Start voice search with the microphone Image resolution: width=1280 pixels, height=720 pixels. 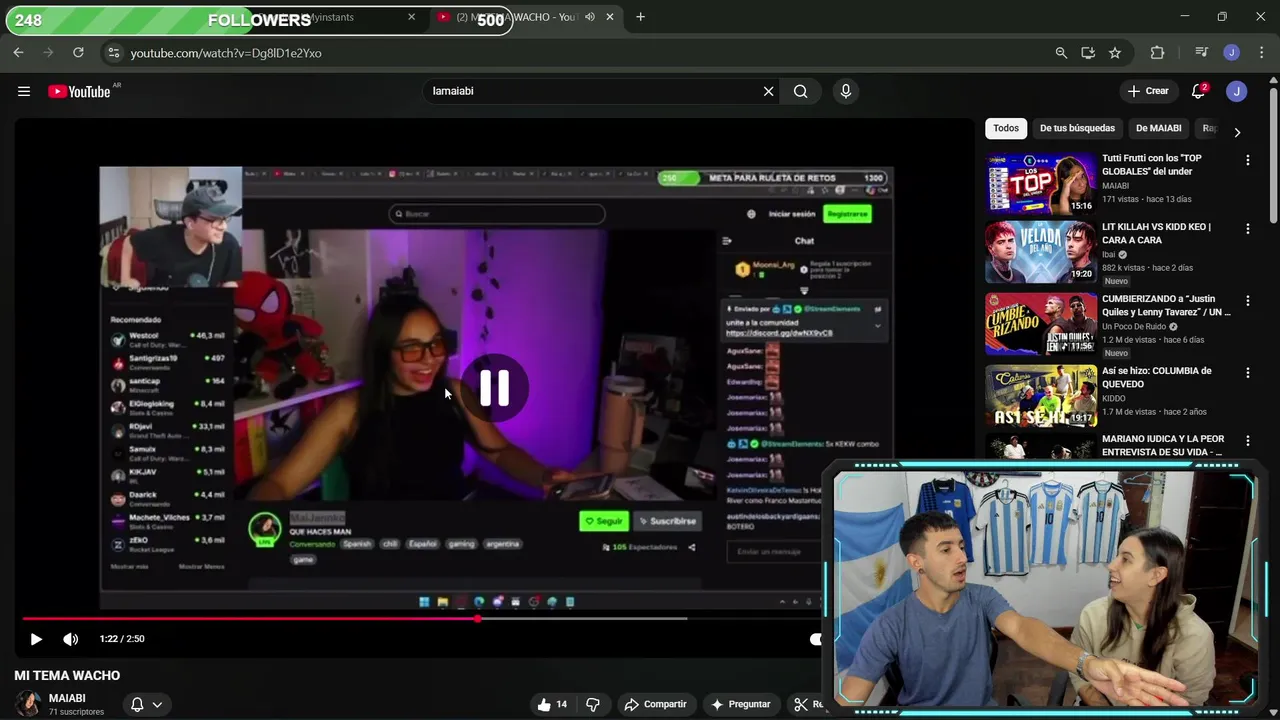[846, 91]
